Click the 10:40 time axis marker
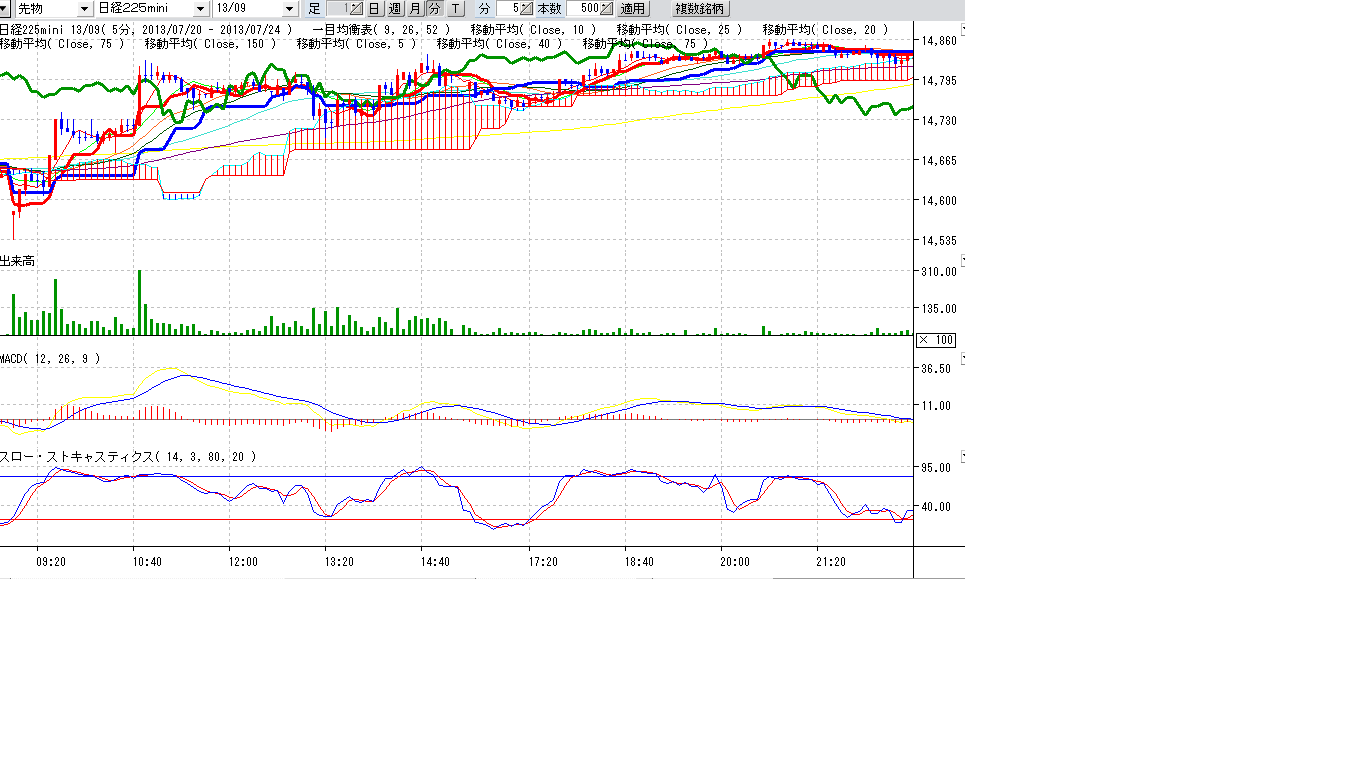 coord(147,562)
